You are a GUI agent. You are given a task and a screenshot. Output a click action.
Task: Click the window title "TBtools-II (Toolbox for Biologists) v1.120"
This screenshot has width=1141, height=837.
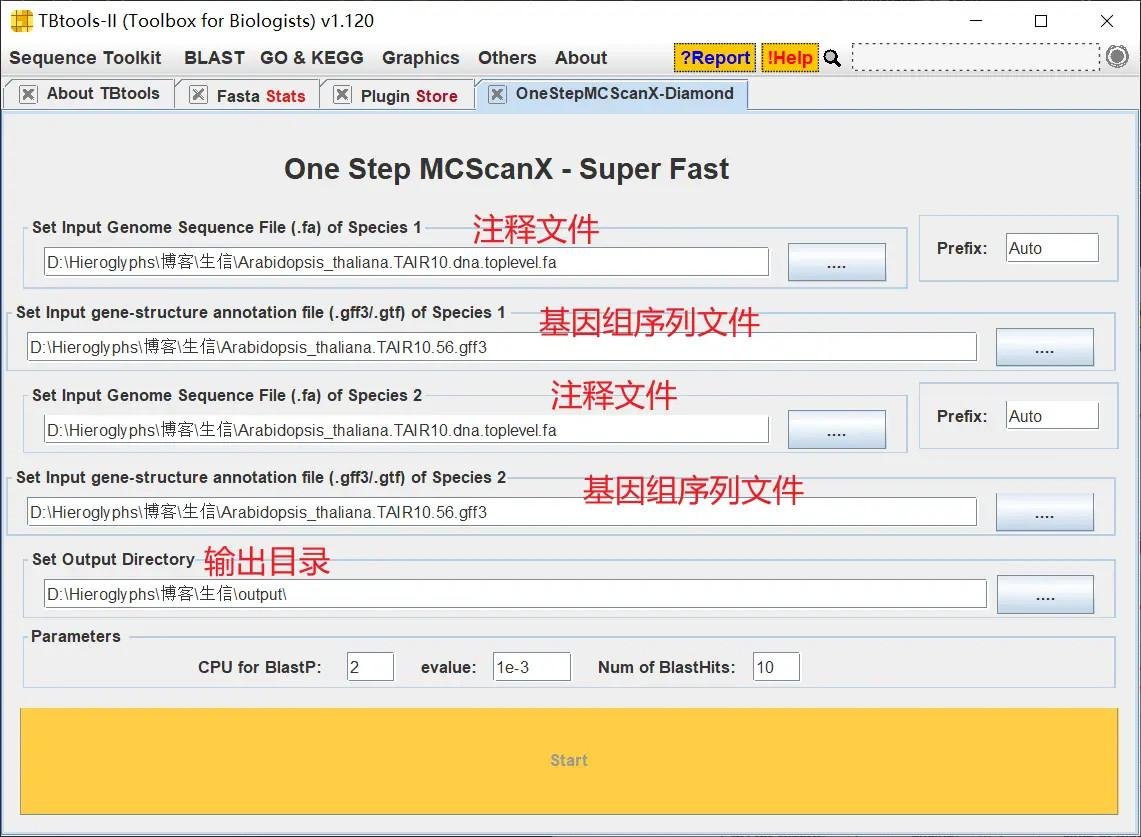click(x=206, y=21)
